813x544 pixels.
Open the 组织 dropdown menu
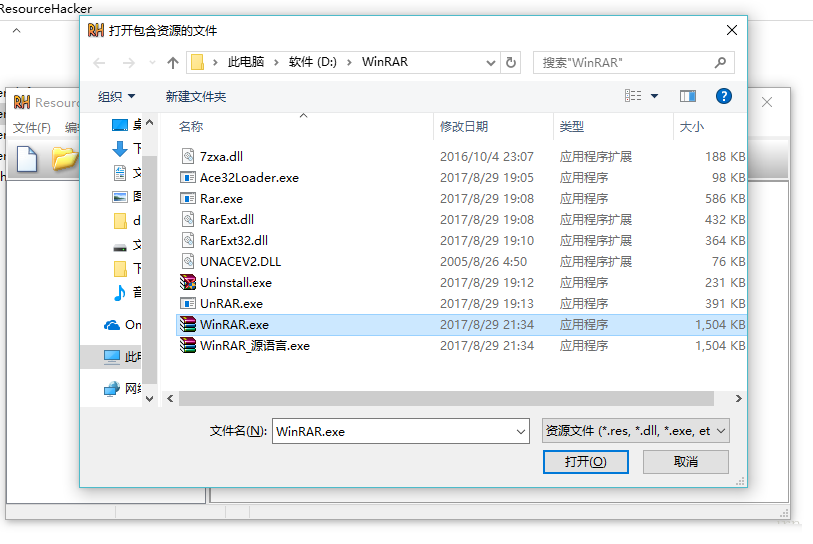pyautogui.click(x=117, y=96)
